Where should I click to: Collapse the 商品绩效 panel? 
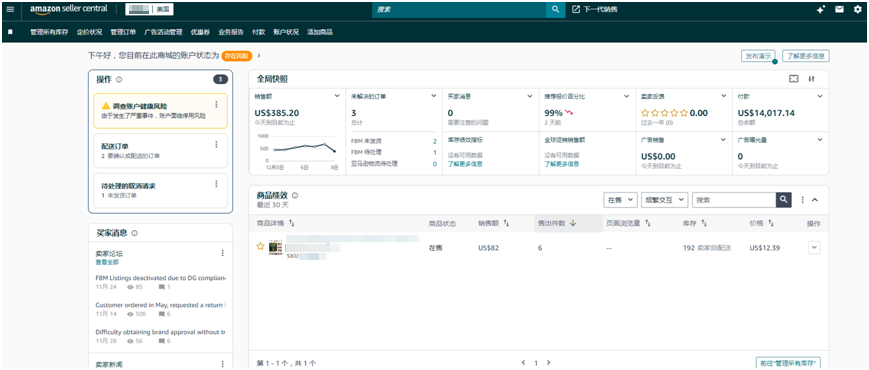coord(815,200)
